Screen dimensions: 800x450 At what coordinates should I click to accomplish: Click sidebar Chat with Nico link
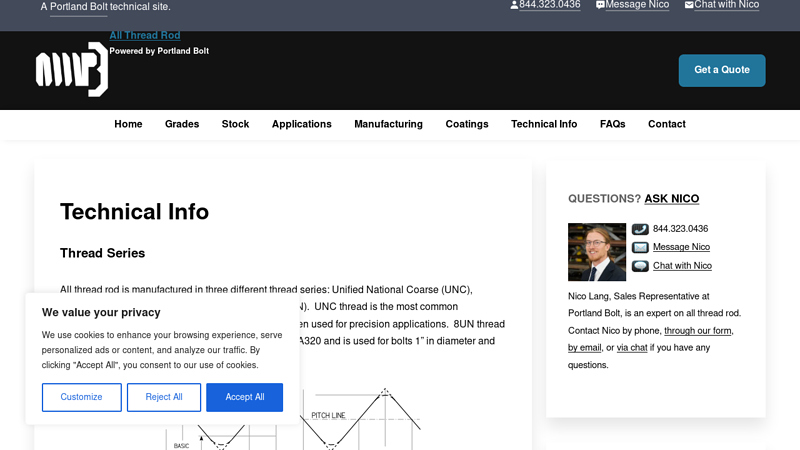[x=682, y=266]
